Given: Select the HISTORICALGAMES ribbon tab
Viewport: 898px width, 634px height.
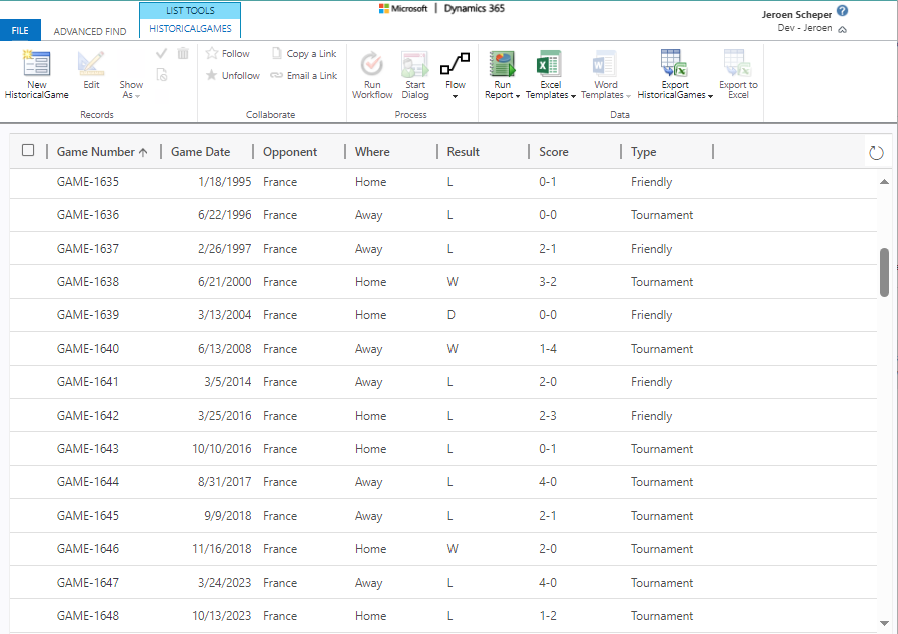Looking at the screenshot, I should coord(190,29).
